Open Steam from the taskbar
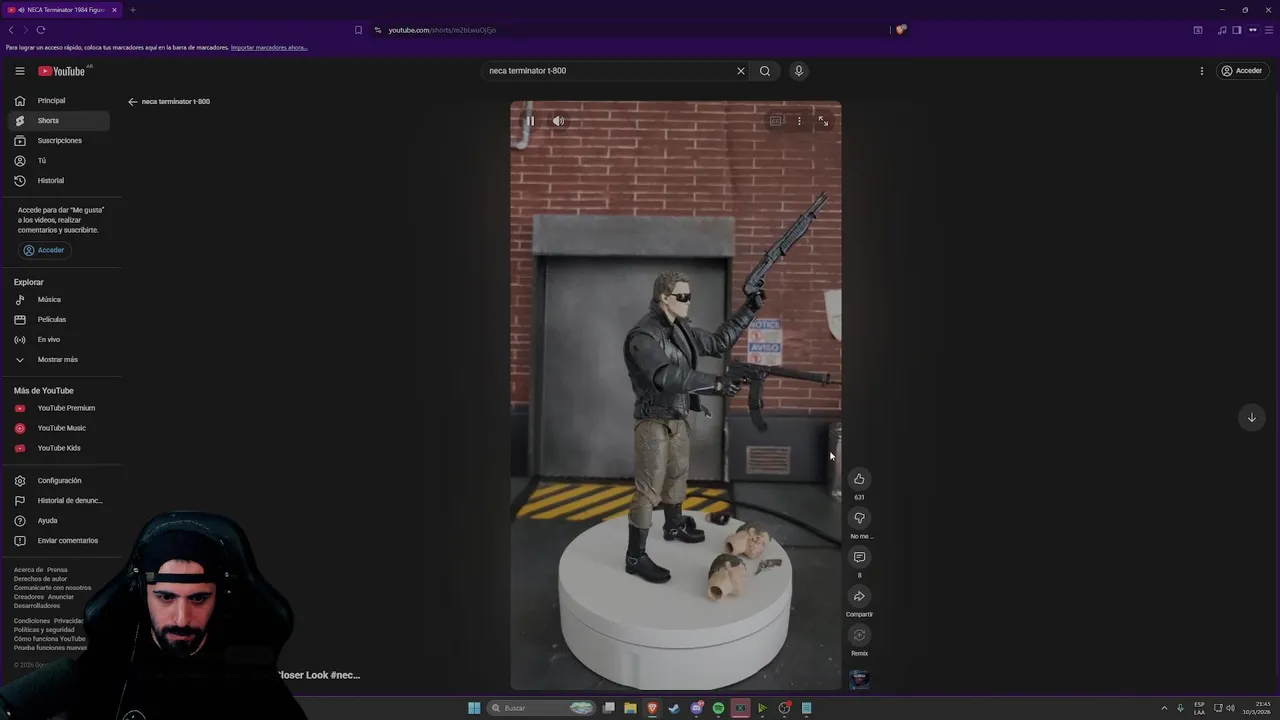Viewport: 1280px width, 720px height. tap(674, 708)
